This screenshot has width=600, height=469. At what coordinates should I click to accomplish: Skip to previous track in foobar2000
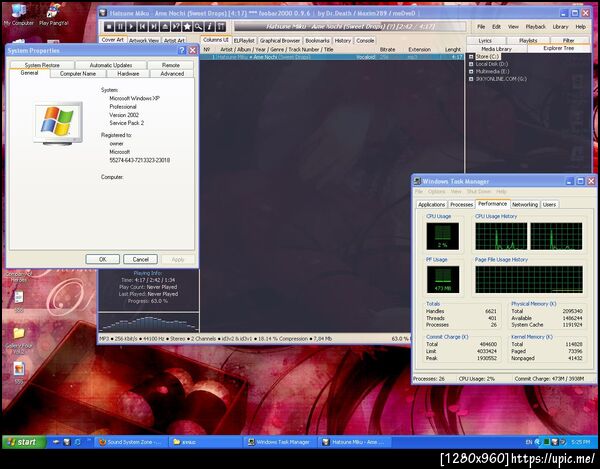point(142,26)
